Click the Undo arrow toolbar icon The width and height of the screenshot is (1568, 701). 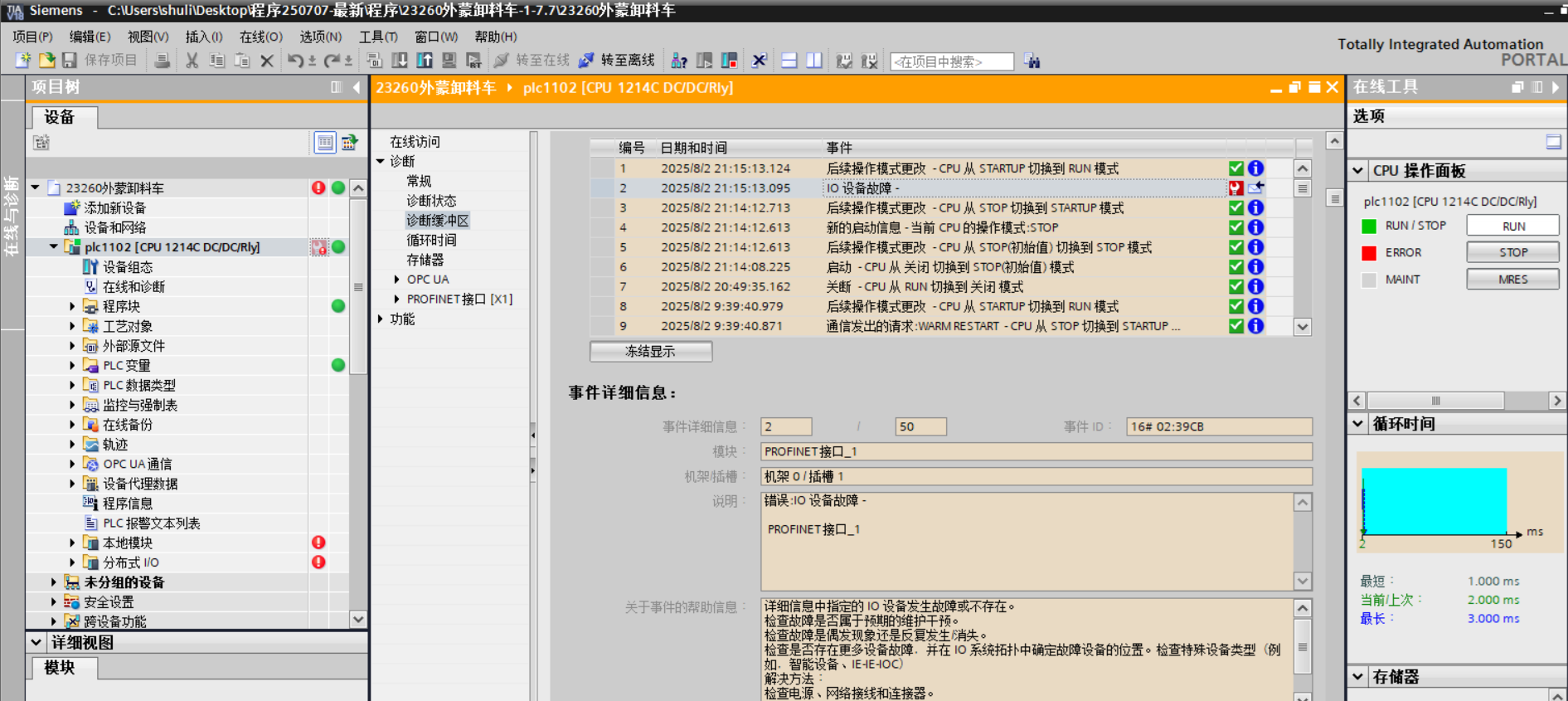[296, 61]
